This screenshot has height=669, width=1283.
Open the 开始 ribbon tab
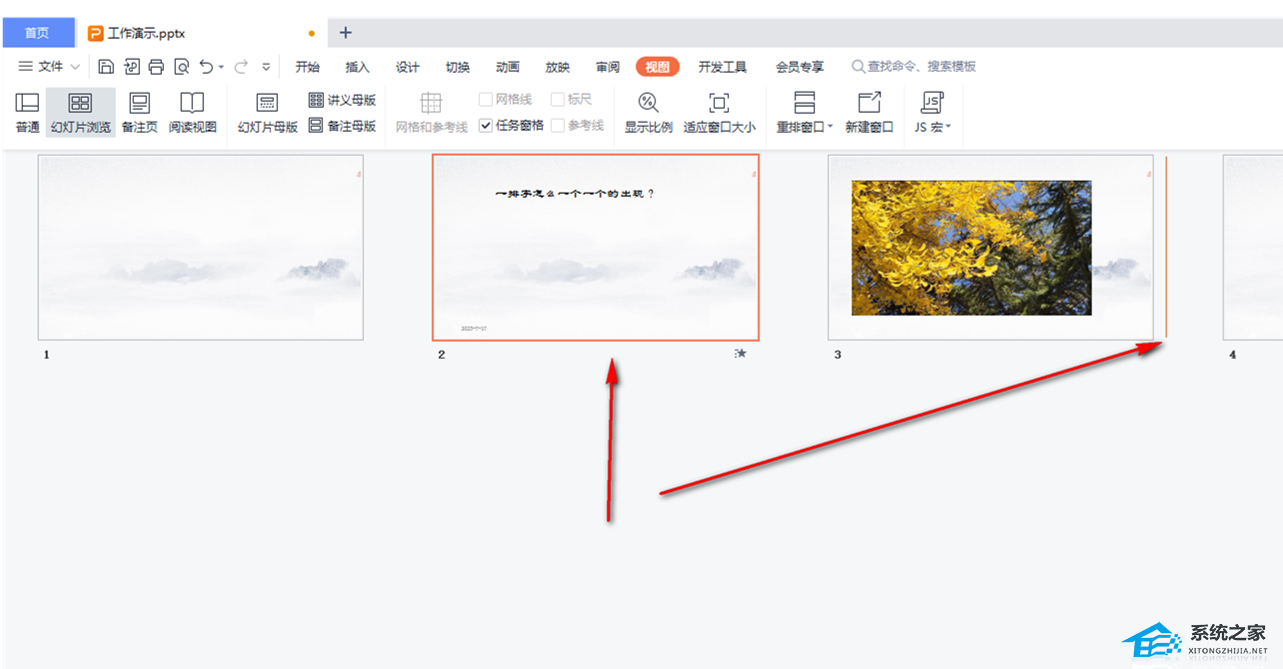307,67
